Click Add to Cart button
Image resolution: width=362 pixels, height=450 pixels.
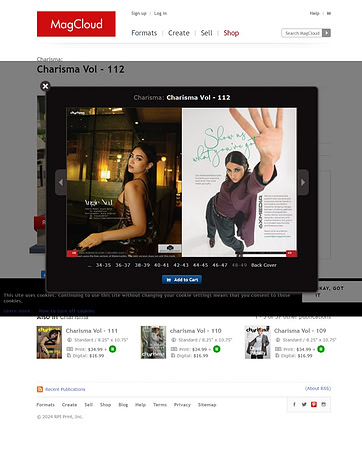point(182,280)
